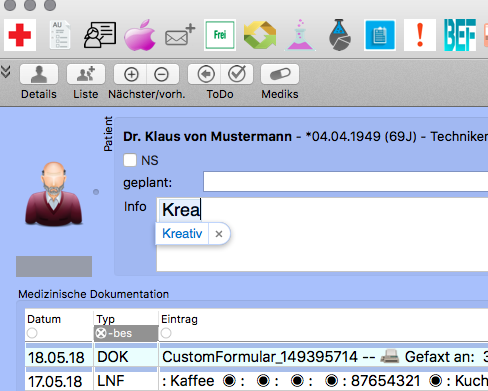Dismiss the Kreativ suggestion with X
Image resolution: width=488 pixels, height=391 pixels.
coord(219,234)
